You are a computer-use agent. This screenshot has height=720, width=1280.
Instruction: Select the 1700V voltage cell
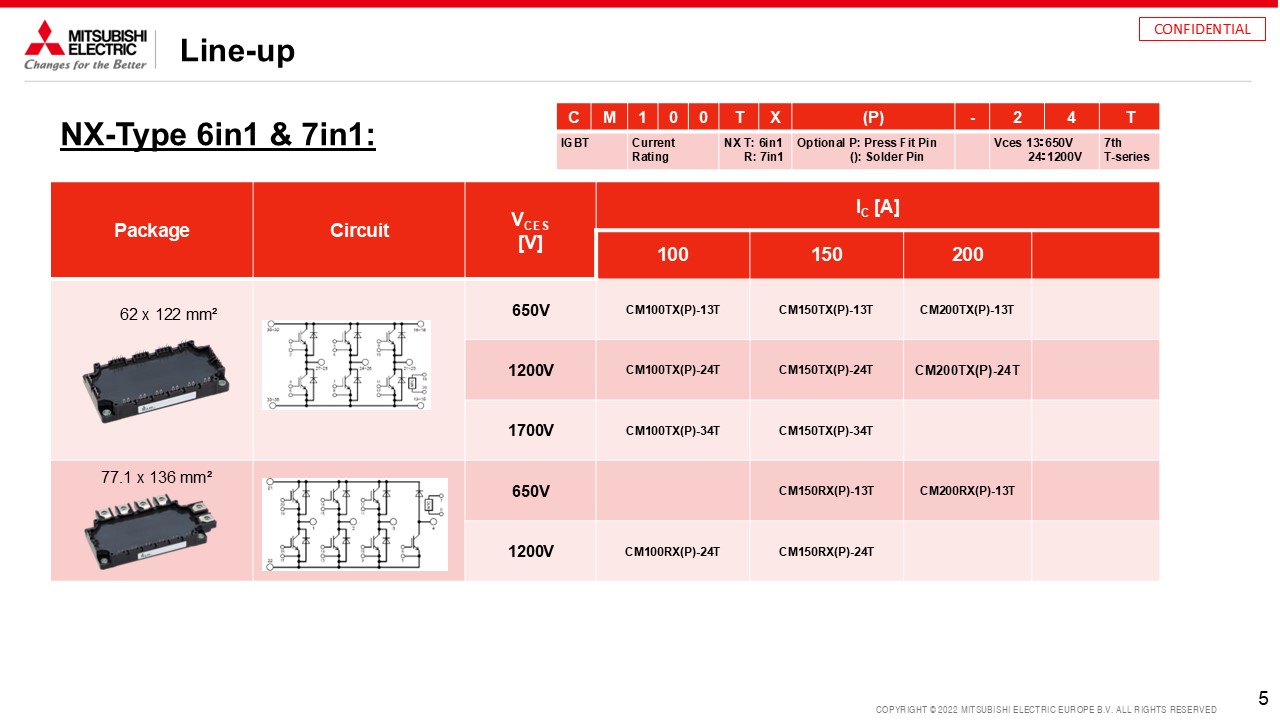[531, 430]
